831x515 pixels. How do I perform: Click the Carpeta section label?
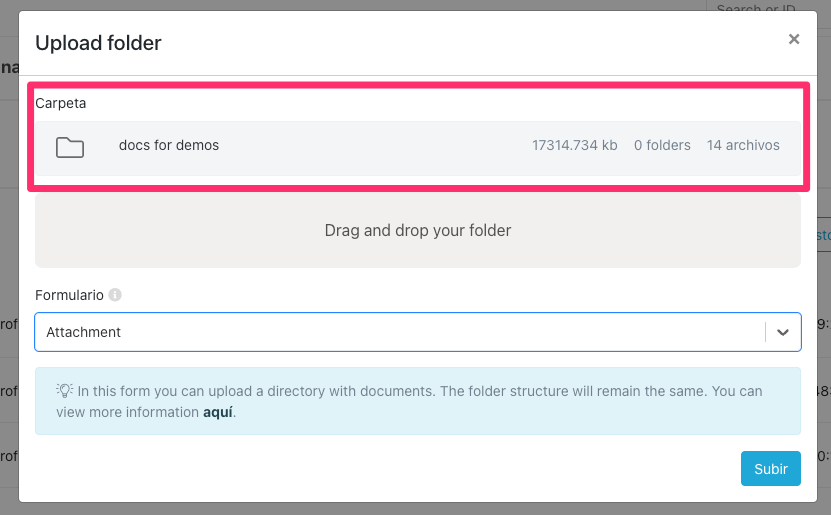(60, 103)
